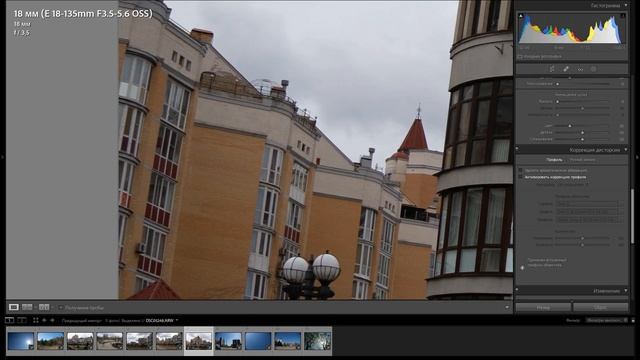This screenshot has height=360, width=640.
Task: Collapse the Histogram panel
Action: click(626, 6)
